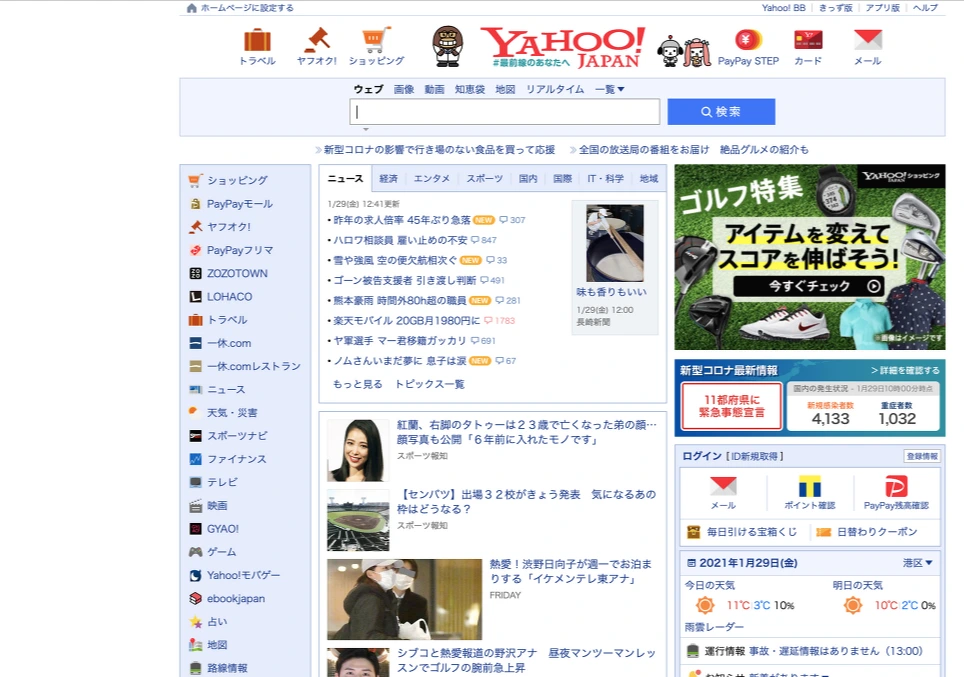Select the スポーツ news tab
The height and width of the screenshot is (677, 964).
point(484,179)
